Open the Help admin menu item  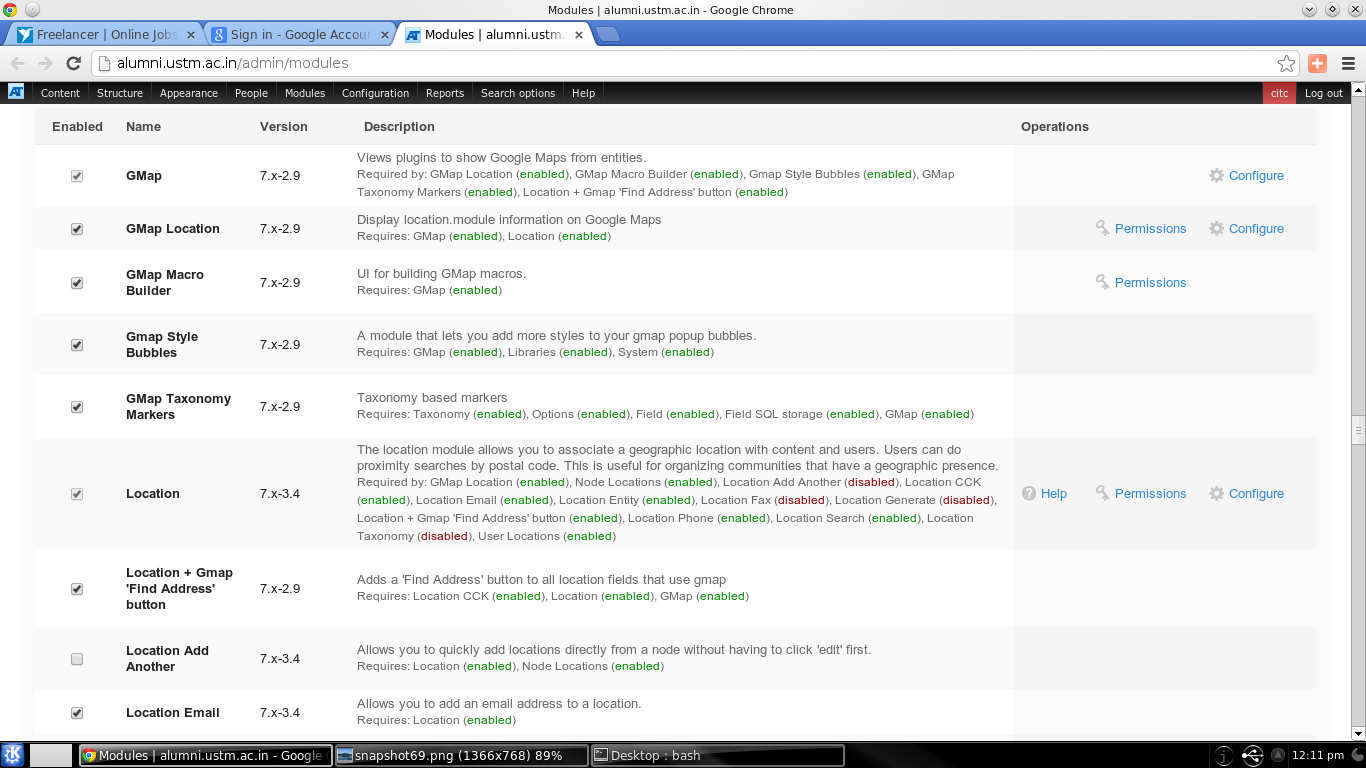point(583,93)
